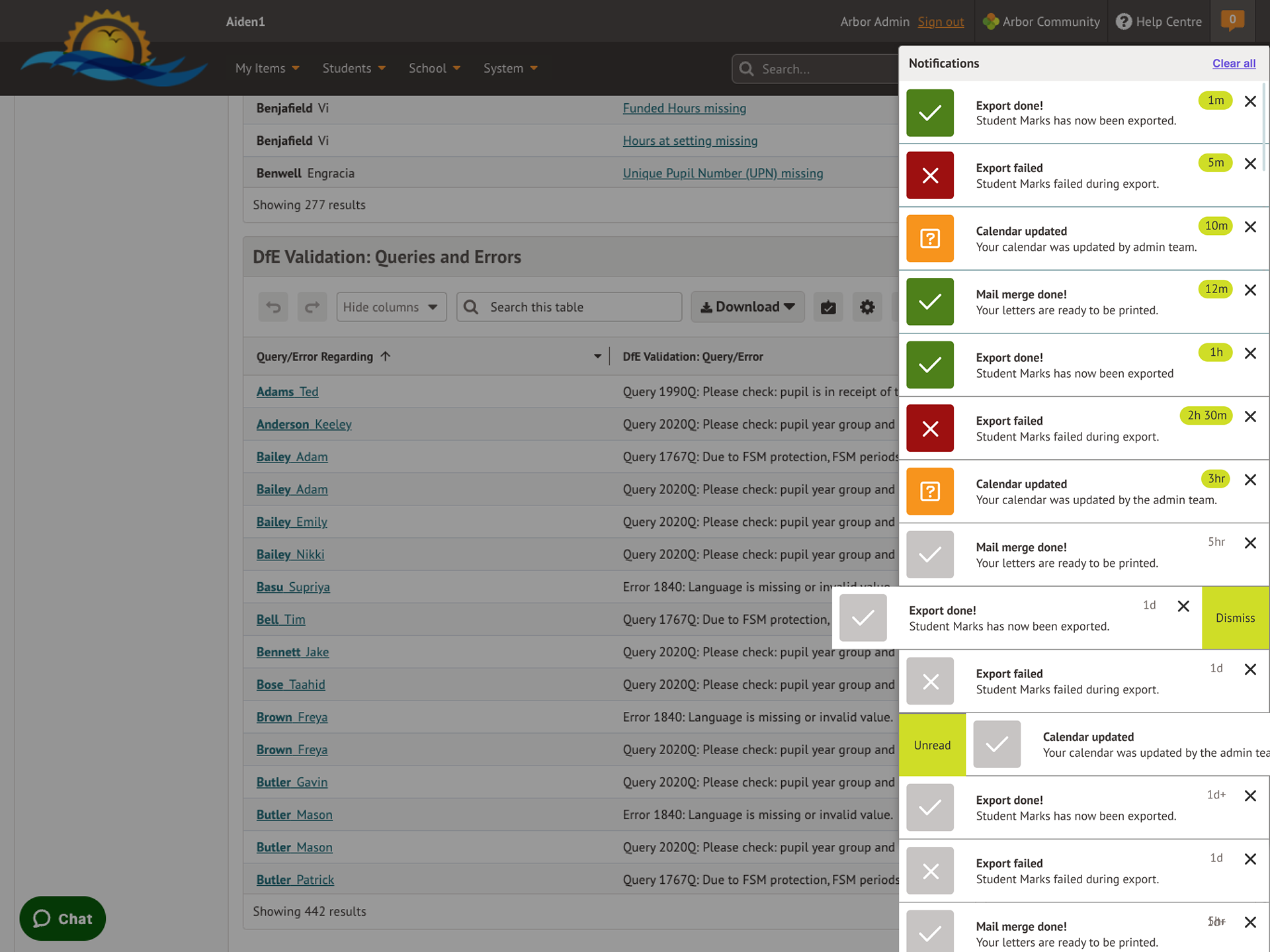Close the 2h 30m Export failed notification
1270x952 pixels.
[x=1250, y=417]
